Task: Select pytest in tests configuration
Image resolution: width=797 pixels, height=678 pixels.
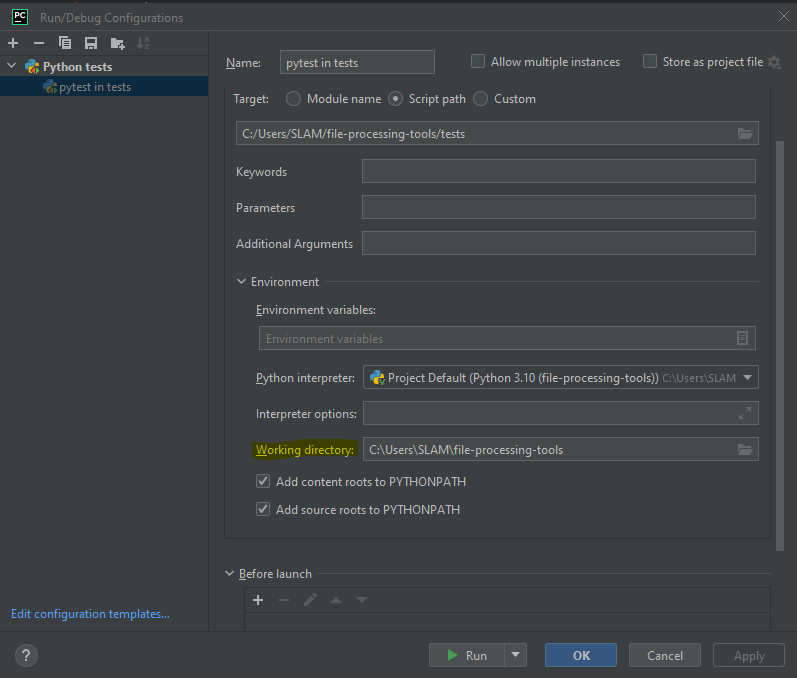Action: coord(104,86)
